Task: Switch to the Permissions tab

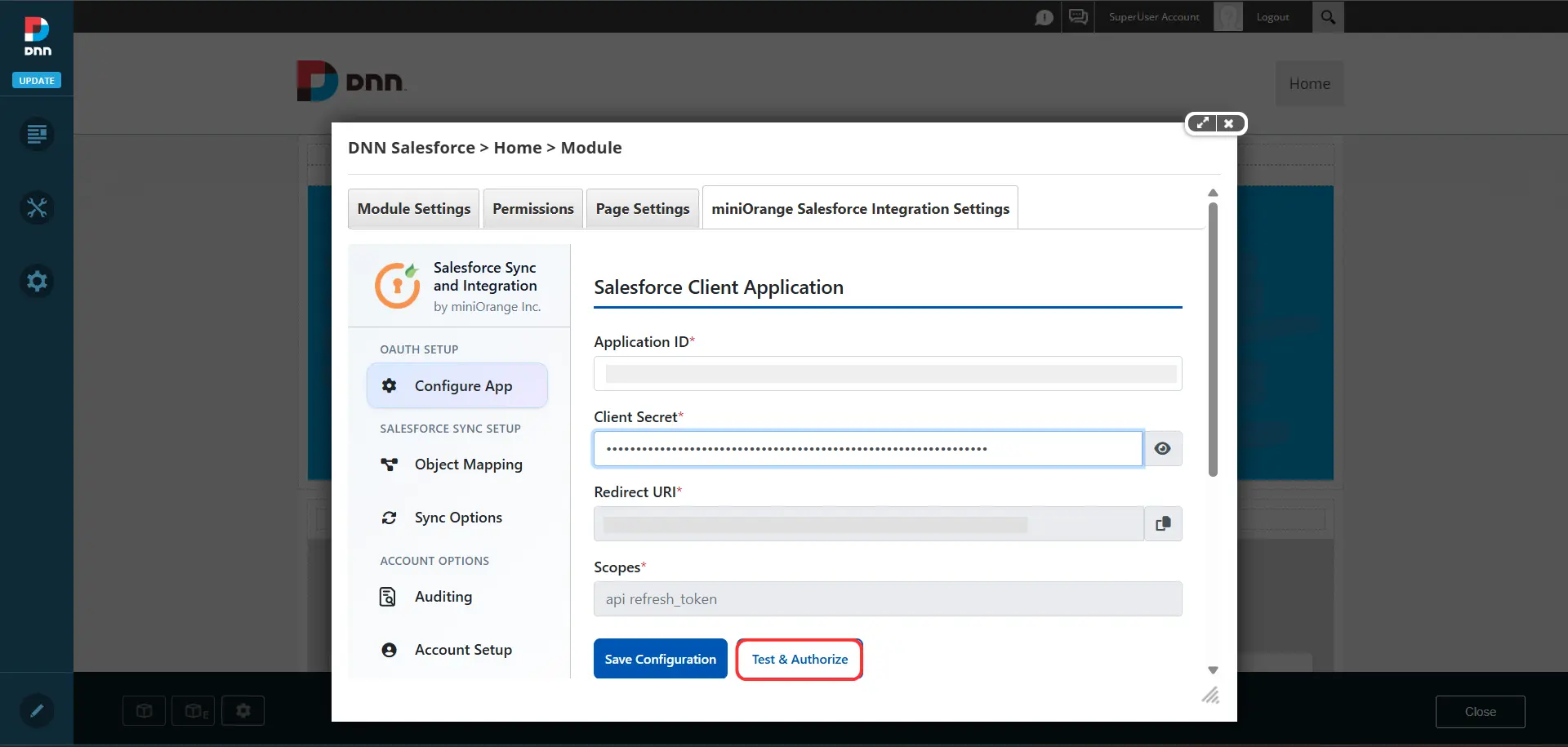Action: pos(533,208)
